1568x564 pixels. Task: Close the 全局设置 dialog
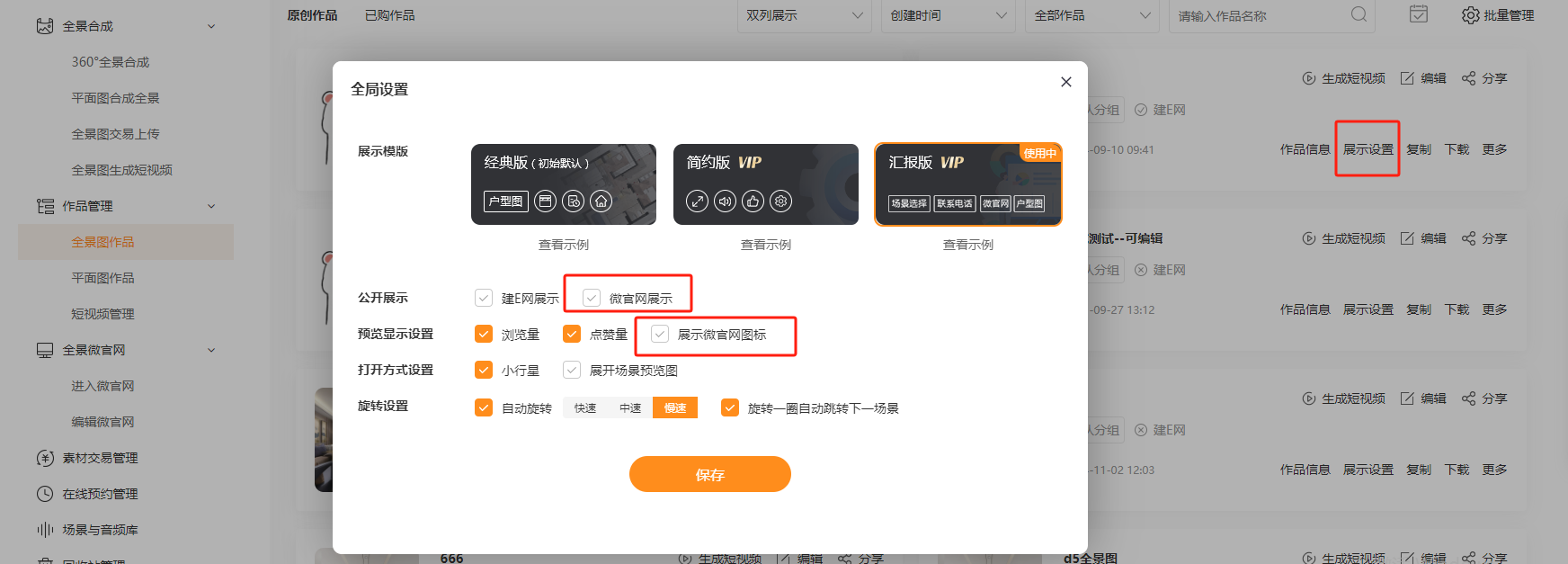click(1065, 82)
